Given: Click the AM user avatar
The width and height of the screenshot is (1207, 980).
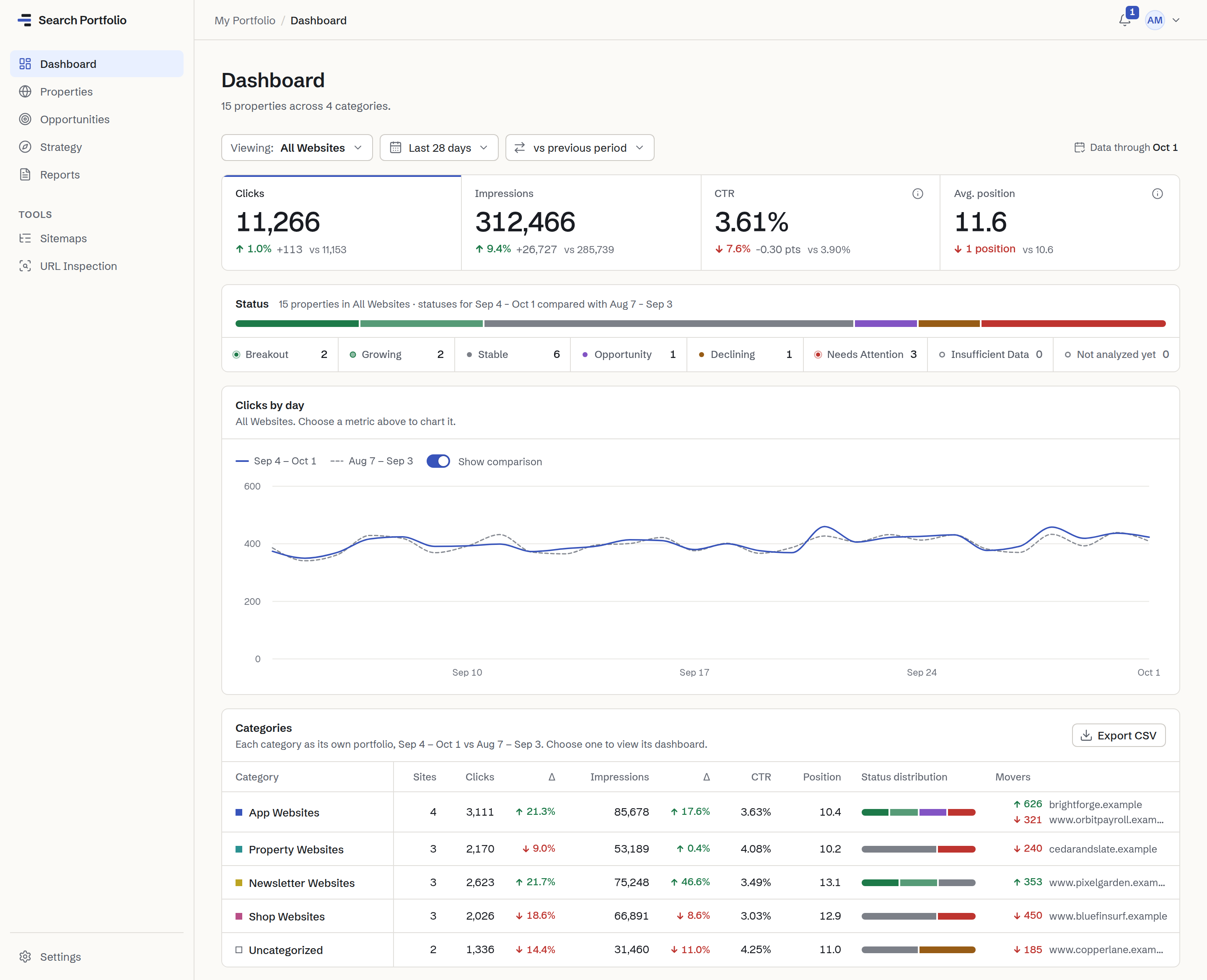Looking at the screenshot, I should 1155,20.
